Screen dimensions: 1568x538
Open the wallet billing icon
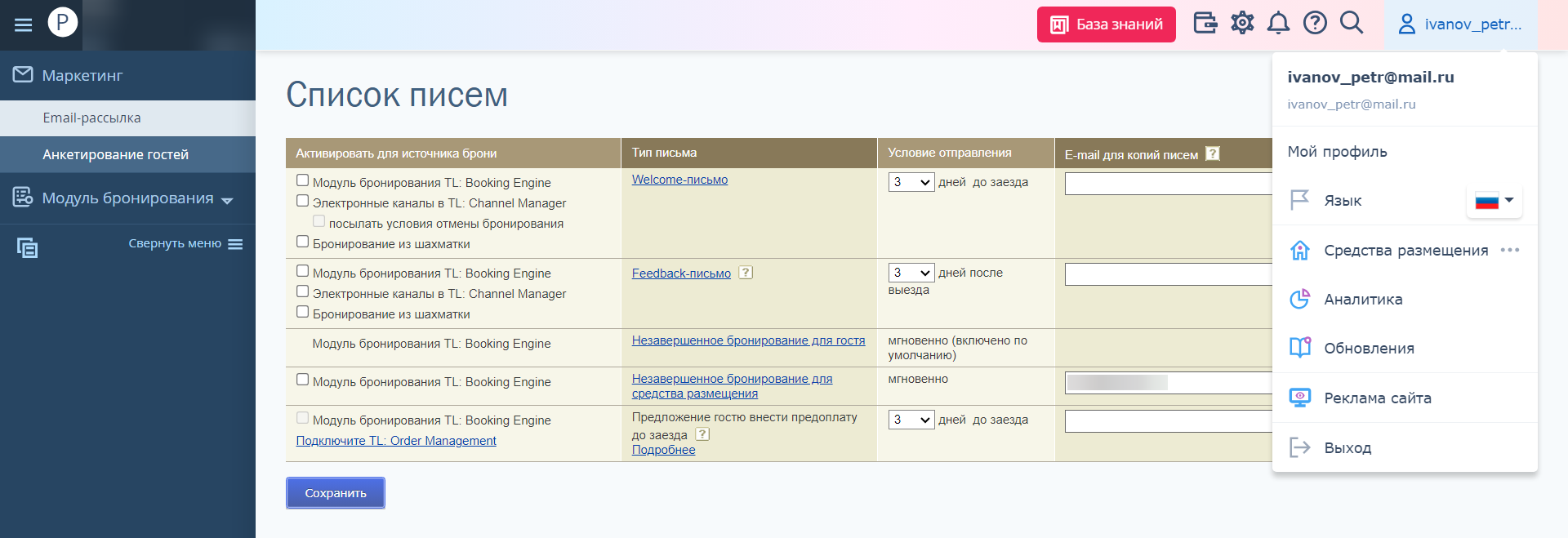[x=1205, y=23]
